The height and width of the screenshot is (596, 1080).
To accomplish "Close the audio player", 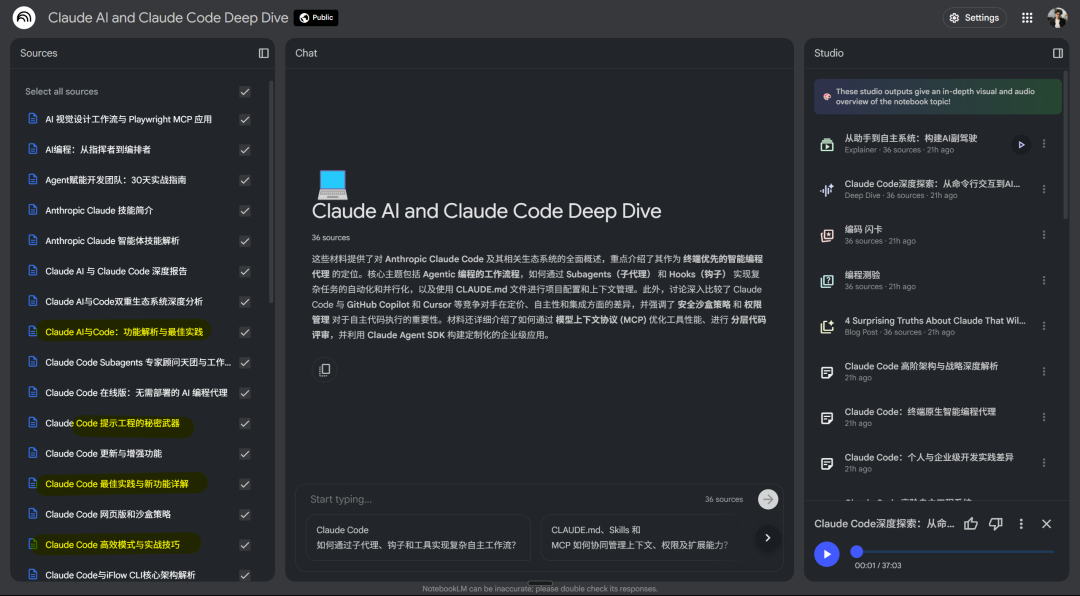I will click(1046, 524).
